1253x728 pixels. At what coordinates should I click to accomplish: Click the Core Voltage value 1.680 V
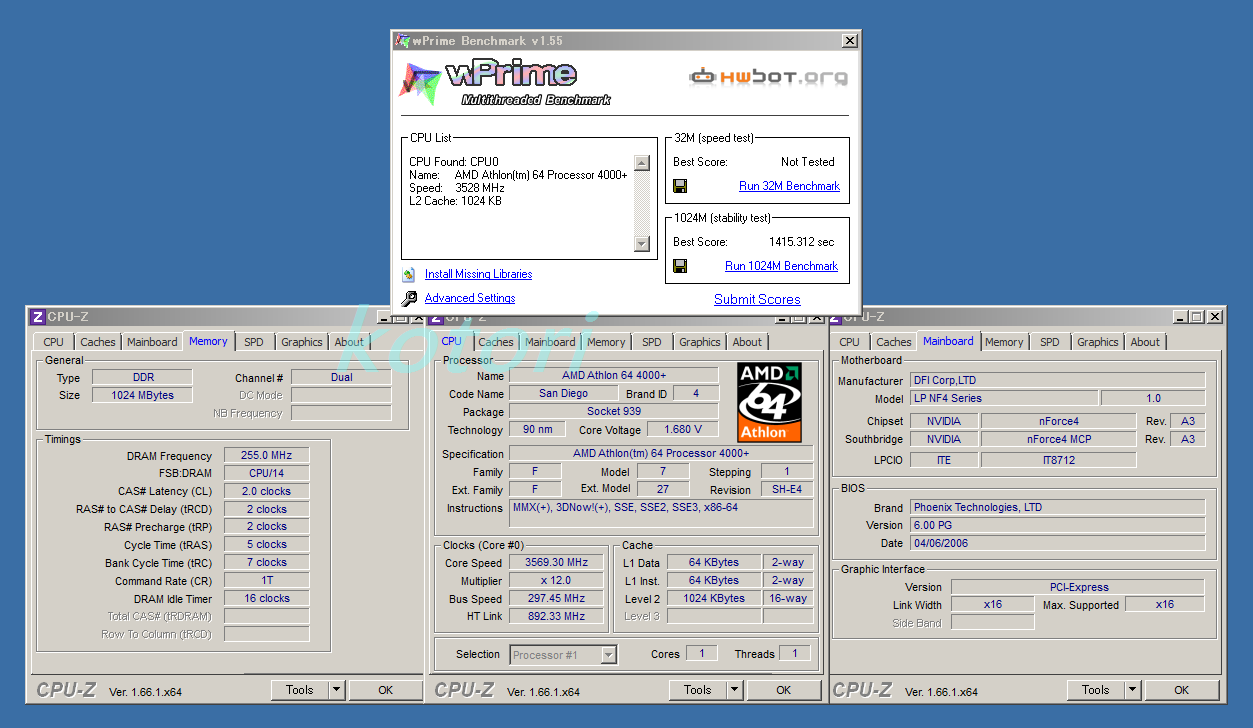pyautogui.click(x=683, y=430)
